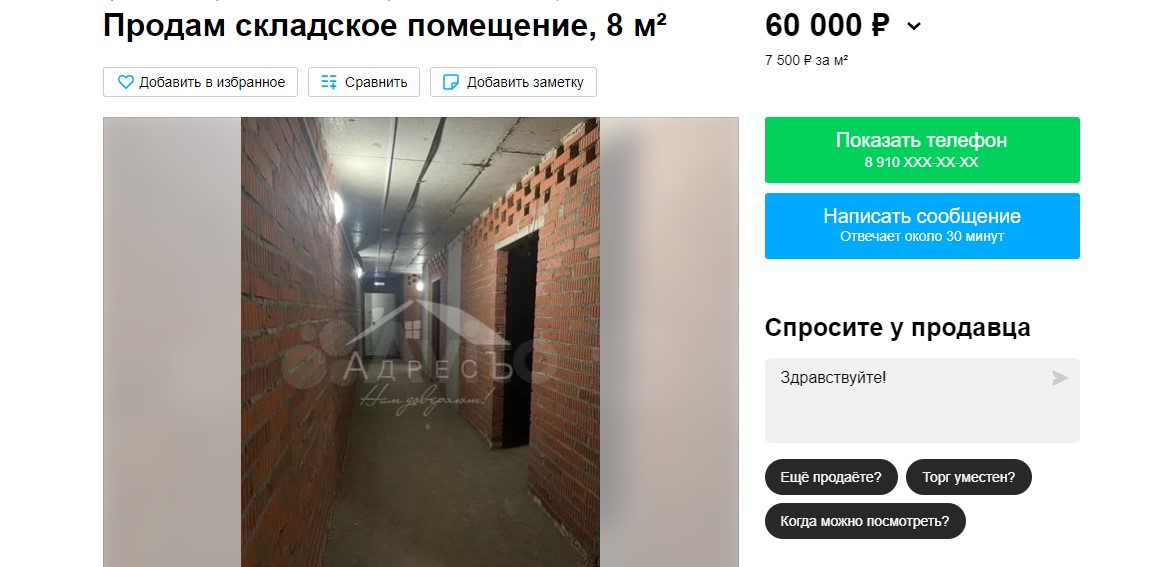Image resolution: width=1159 pixels, height=567 pixels.
Task: Open the brick corridor photo
Action: [x=420, y=342]
